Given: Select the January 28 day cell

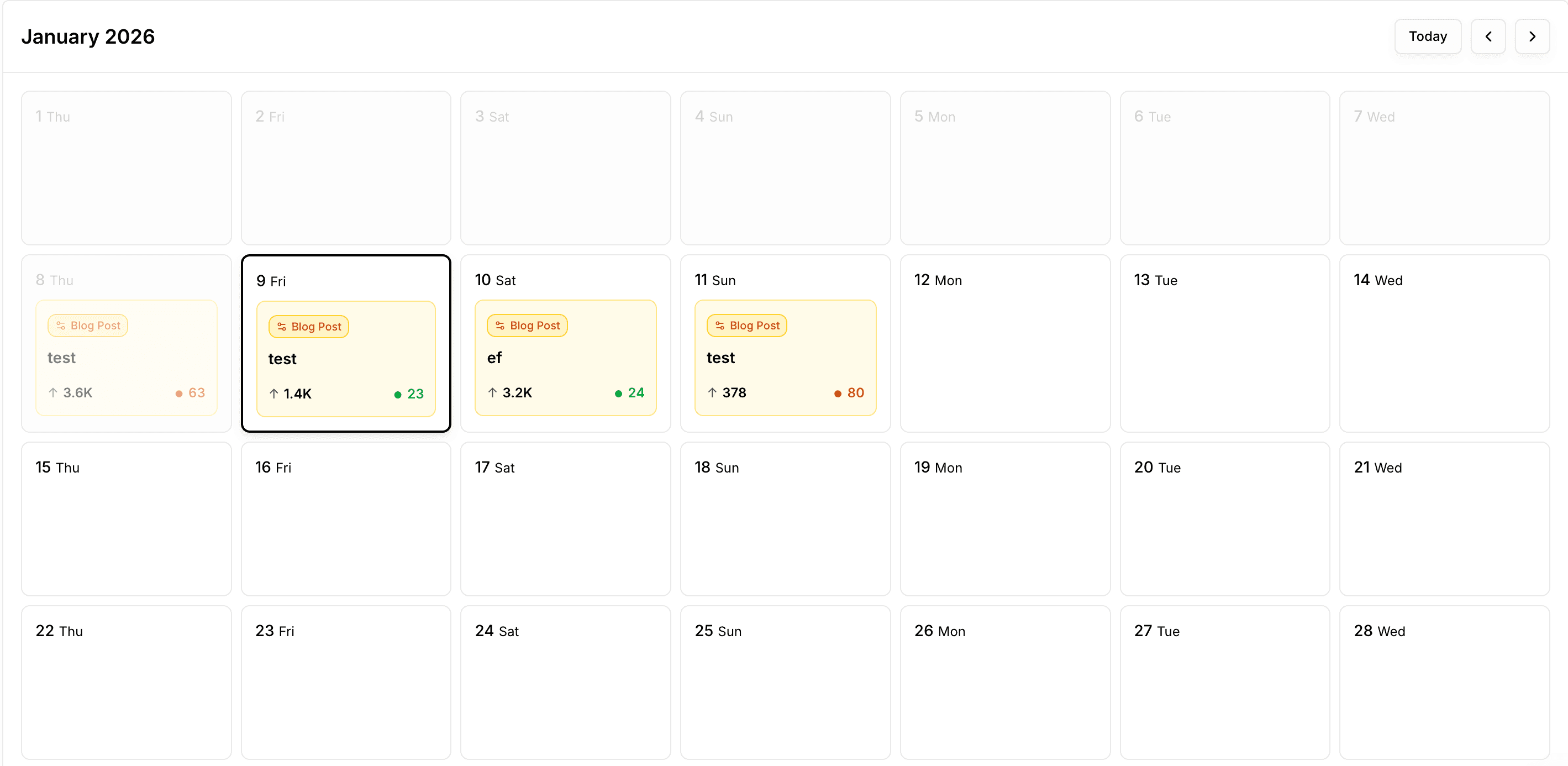Looking at the screenshot, I should coord(1446,682).
